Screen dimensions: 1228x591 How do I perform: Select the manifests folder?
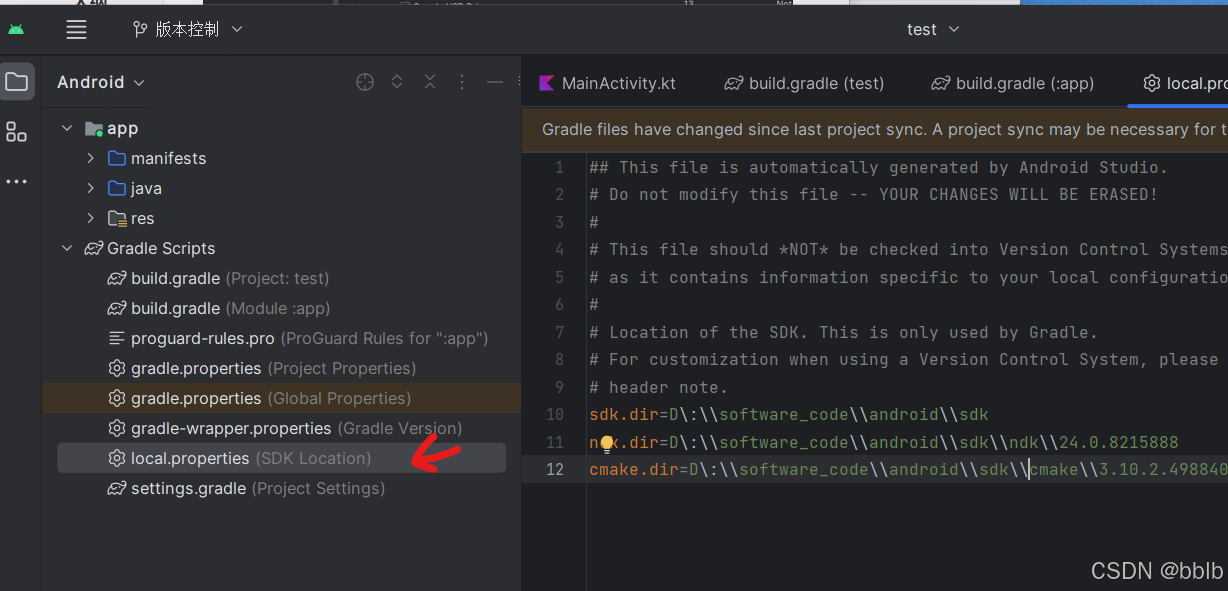[157, 158]
